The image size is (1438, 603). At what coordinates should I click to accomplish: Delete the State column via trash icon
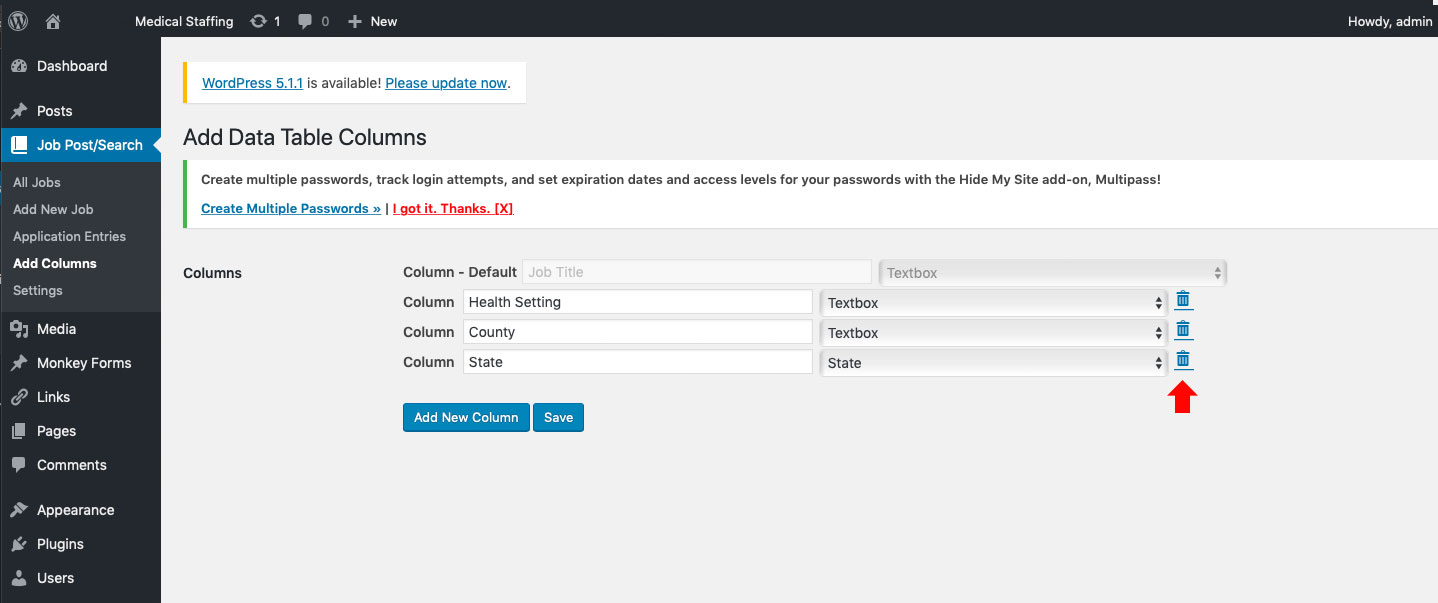tap(1183, 360)
